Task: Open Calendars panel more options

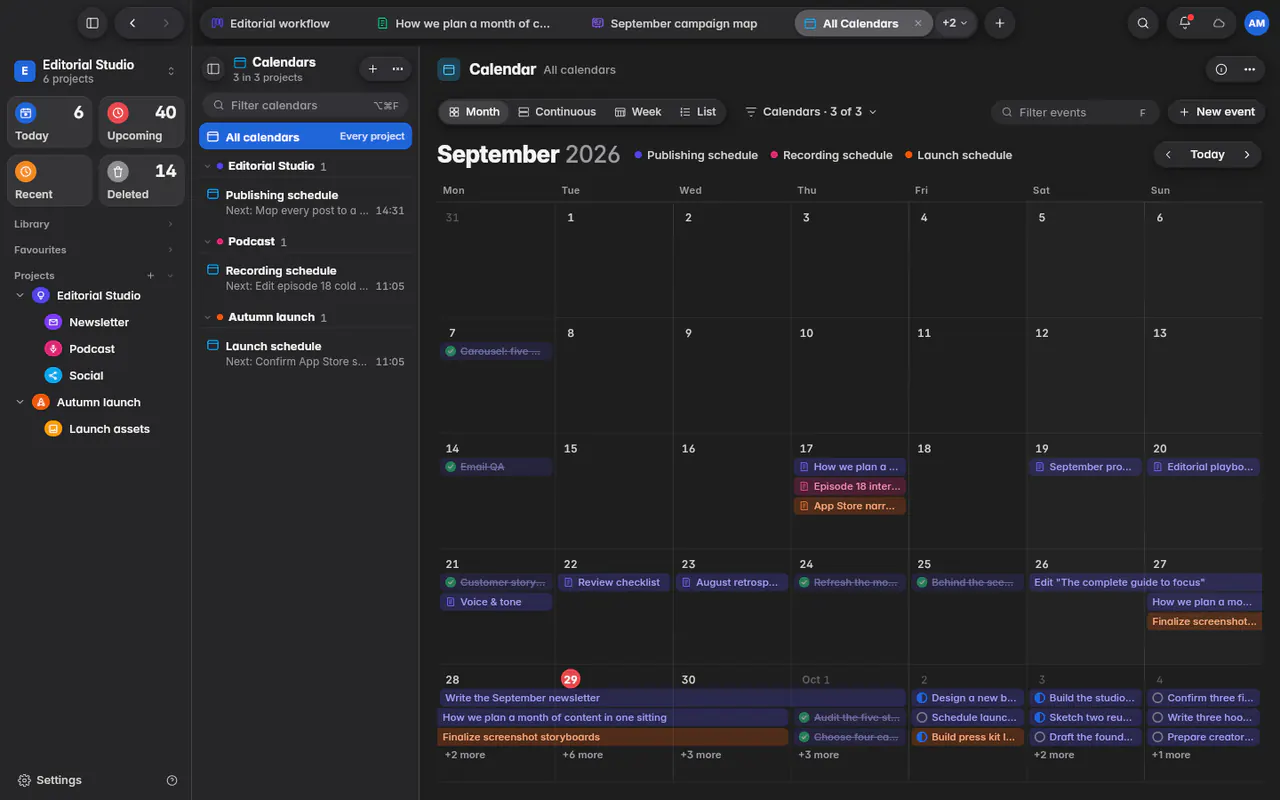Action: click(398, 69)
